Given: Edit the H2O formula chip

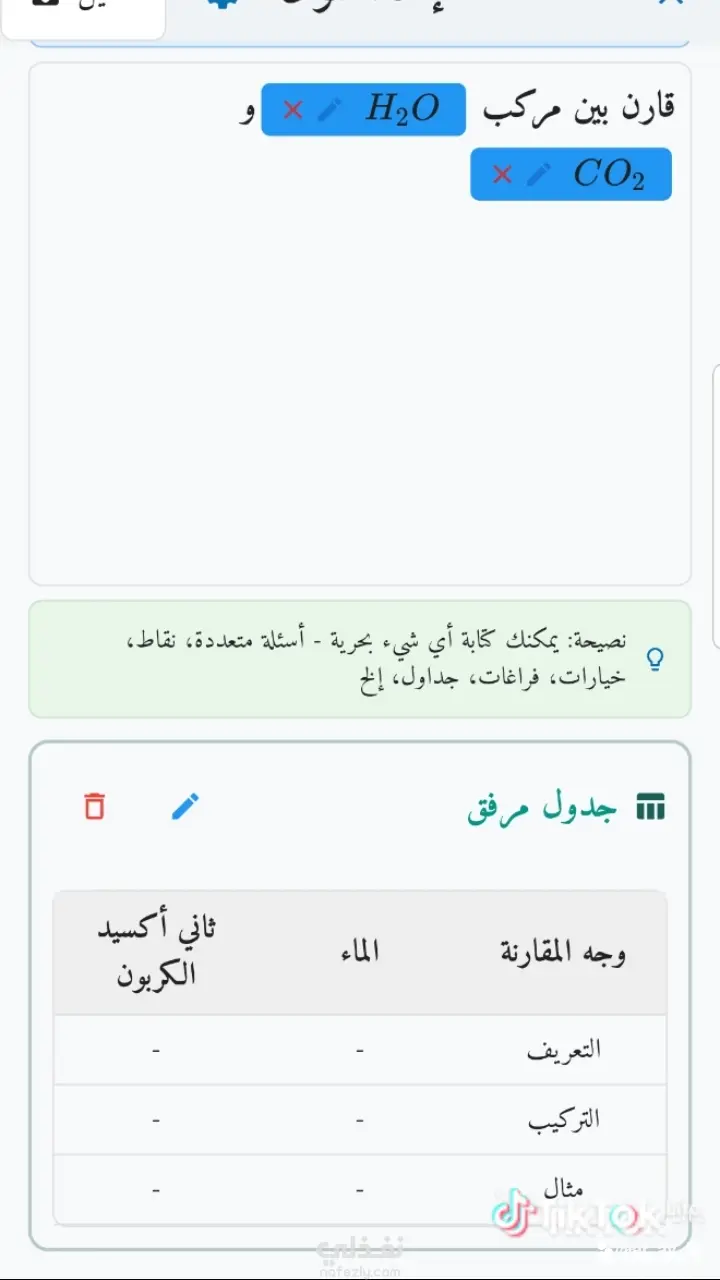Looking at the screenshot, I should click(x=329, y=110).
